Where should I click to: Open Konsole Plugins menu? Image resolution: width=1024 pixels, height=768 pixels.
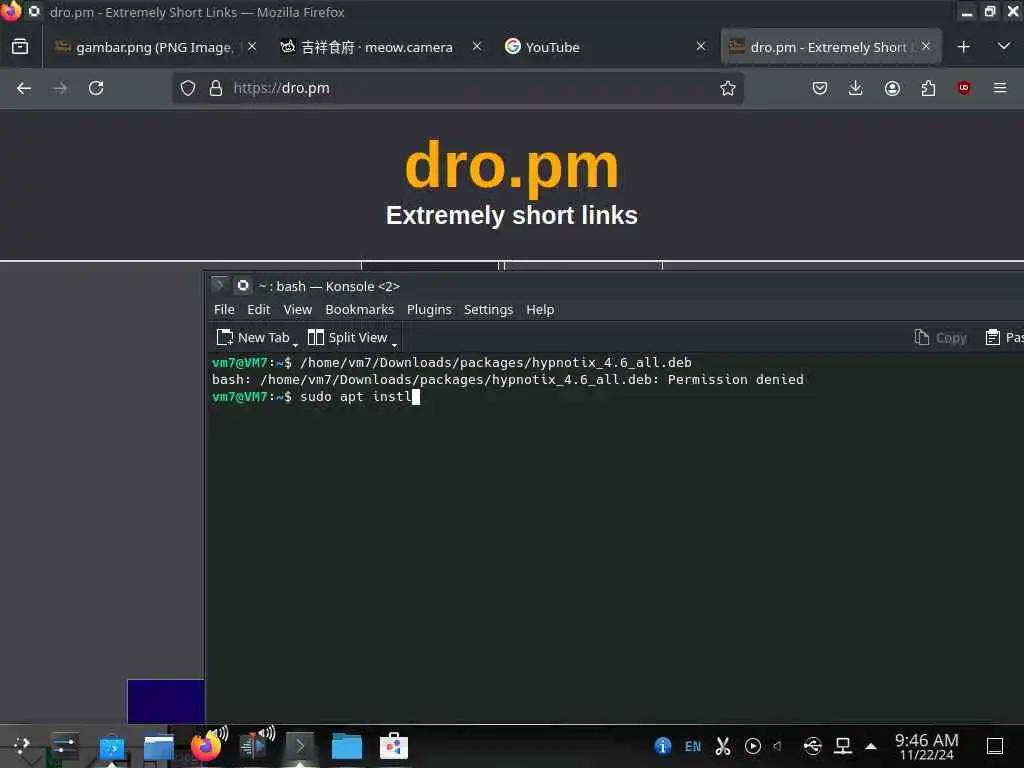(x=429, y=310)
